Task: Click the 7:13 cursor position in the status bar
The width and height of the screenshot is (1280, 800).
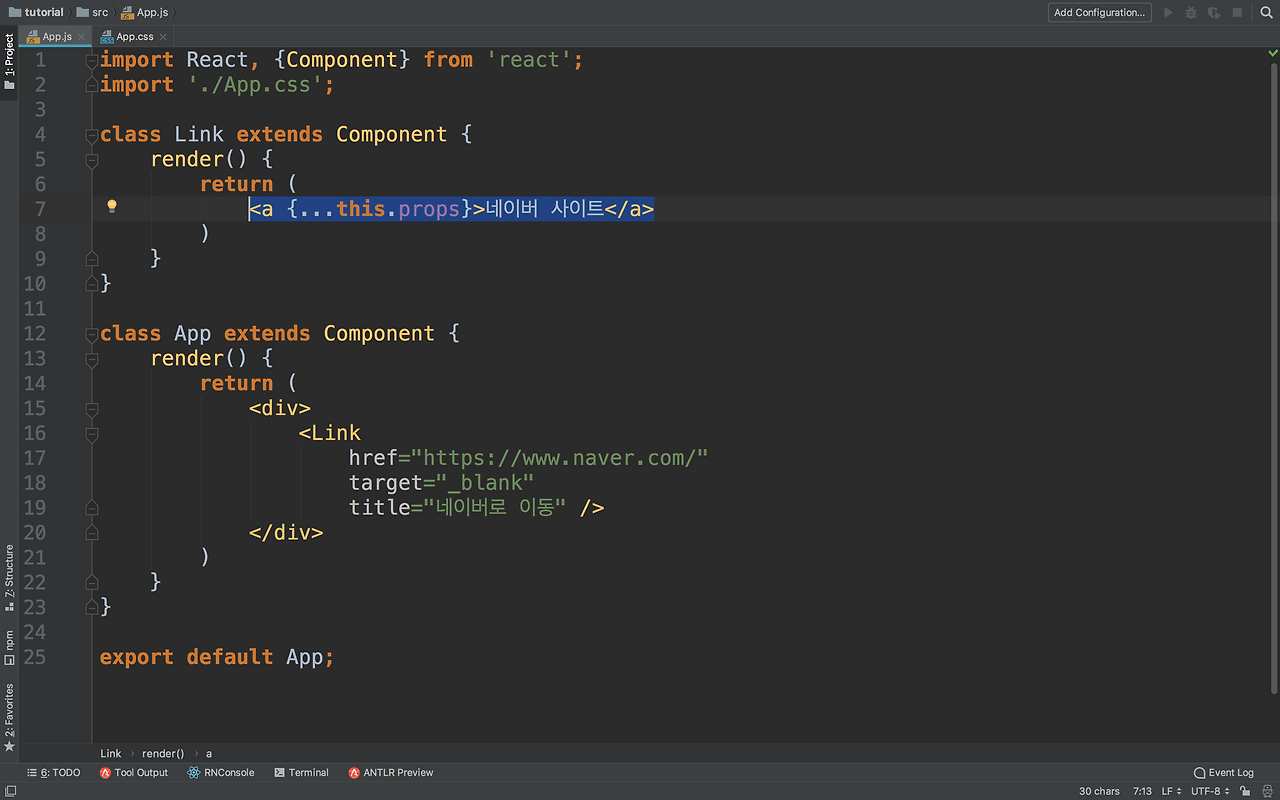Action: pyautogui.click(x=1142, y=791)
